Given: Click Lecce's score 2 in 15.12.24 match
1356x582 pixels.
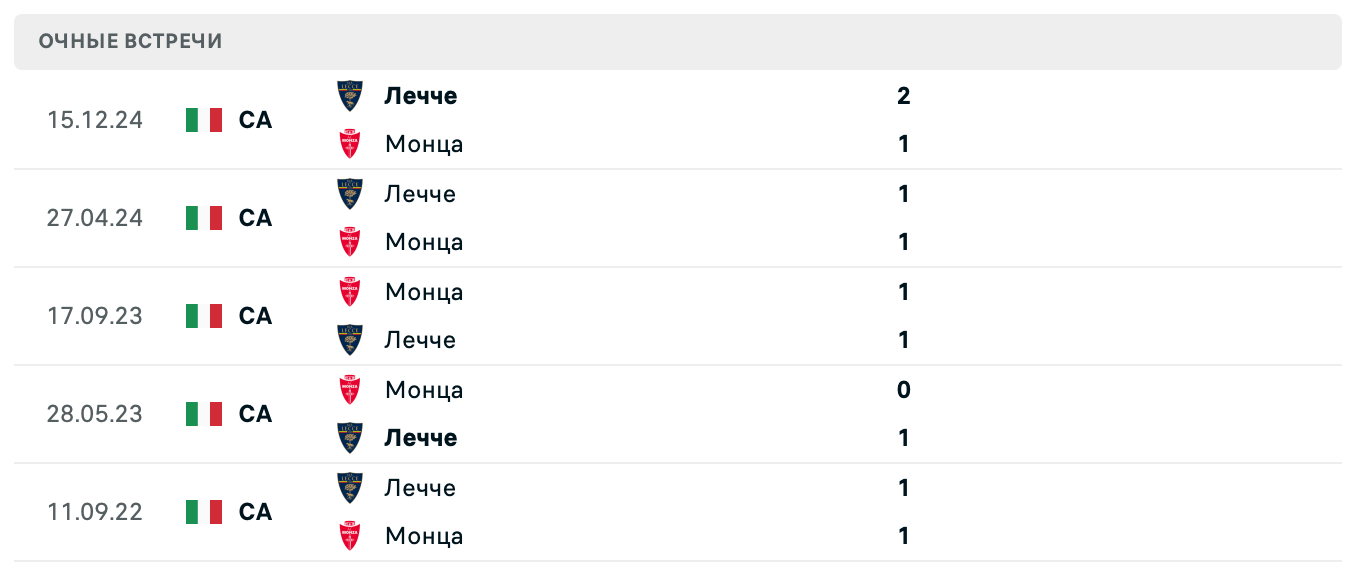Looking at the screenshot, I should point(904,96).
